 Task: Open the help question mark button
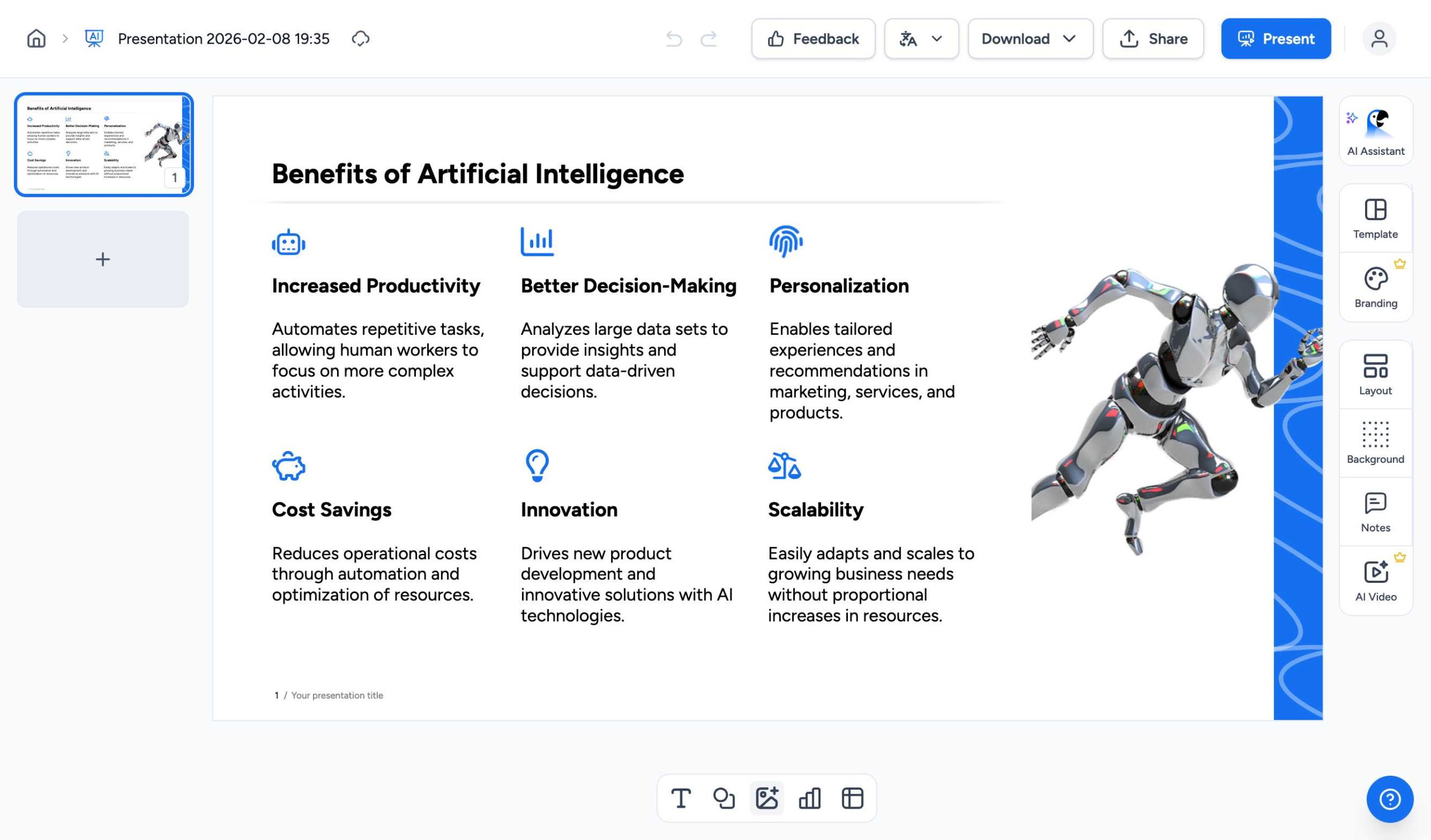1390,799
